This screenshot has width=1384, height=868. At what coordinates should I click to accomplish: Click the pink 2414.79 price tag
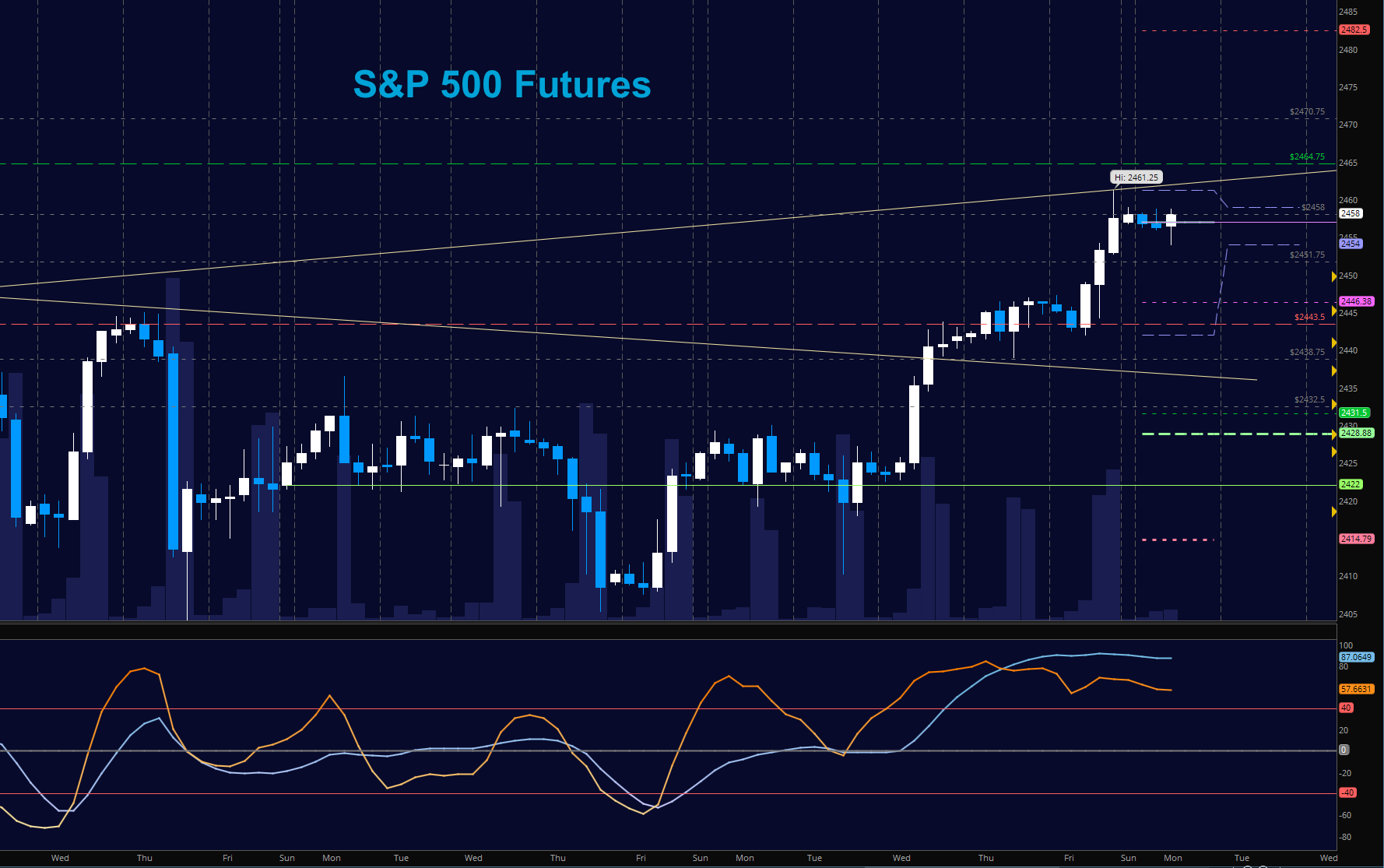(1356, 539)
